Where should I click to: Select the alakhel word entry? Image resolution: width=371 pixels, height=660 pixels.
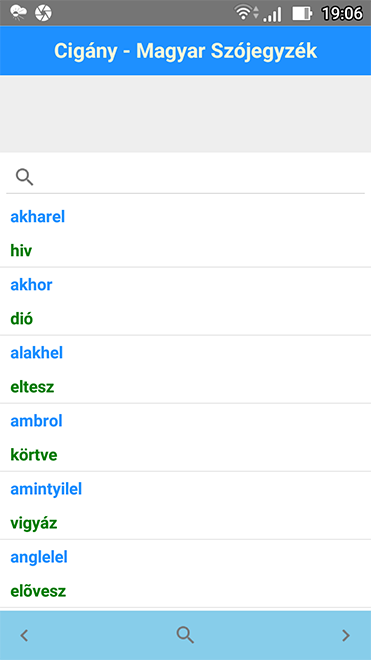coord(185,370)
